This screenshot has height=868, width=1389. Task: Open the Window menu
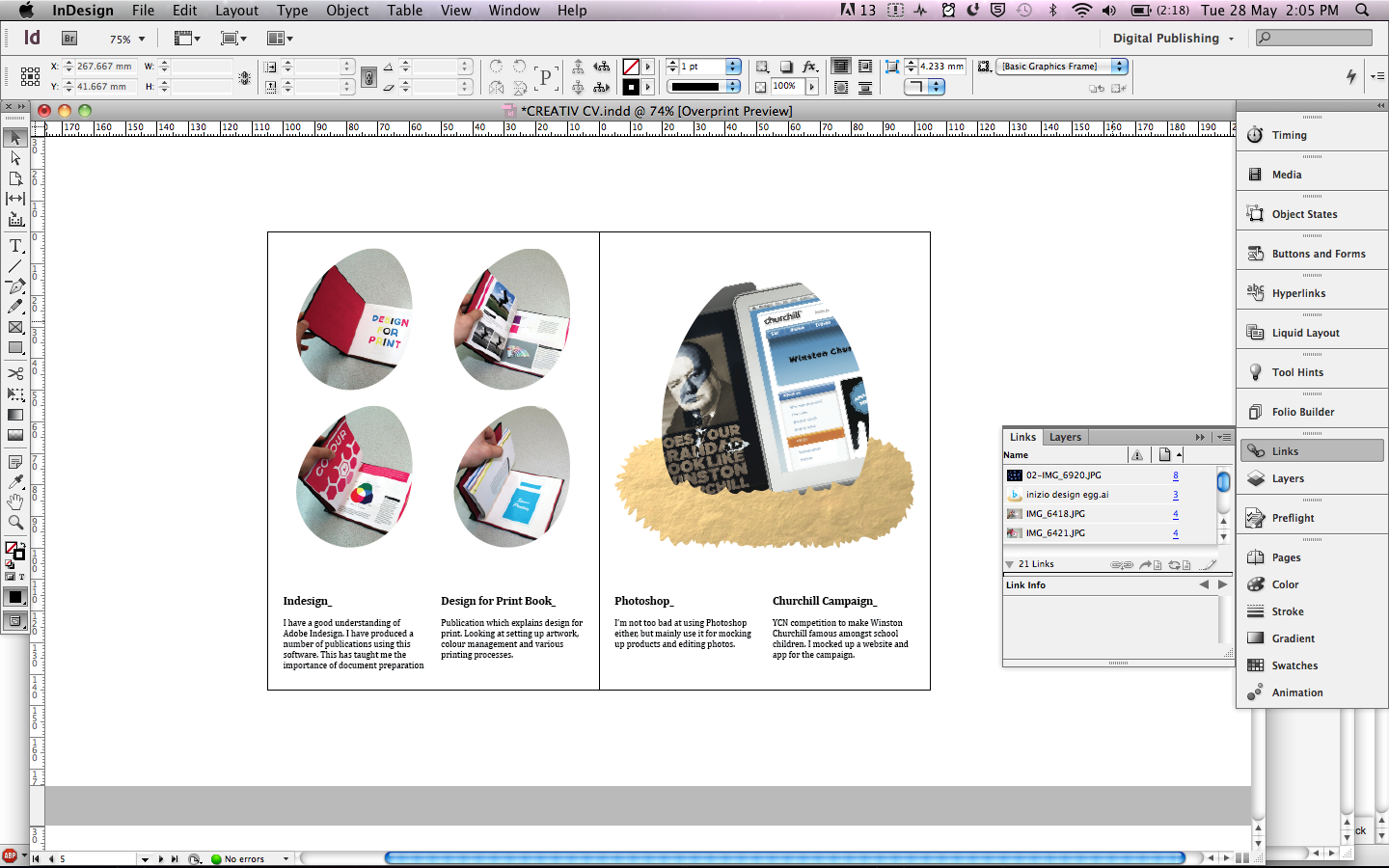[x=513, y=11]
